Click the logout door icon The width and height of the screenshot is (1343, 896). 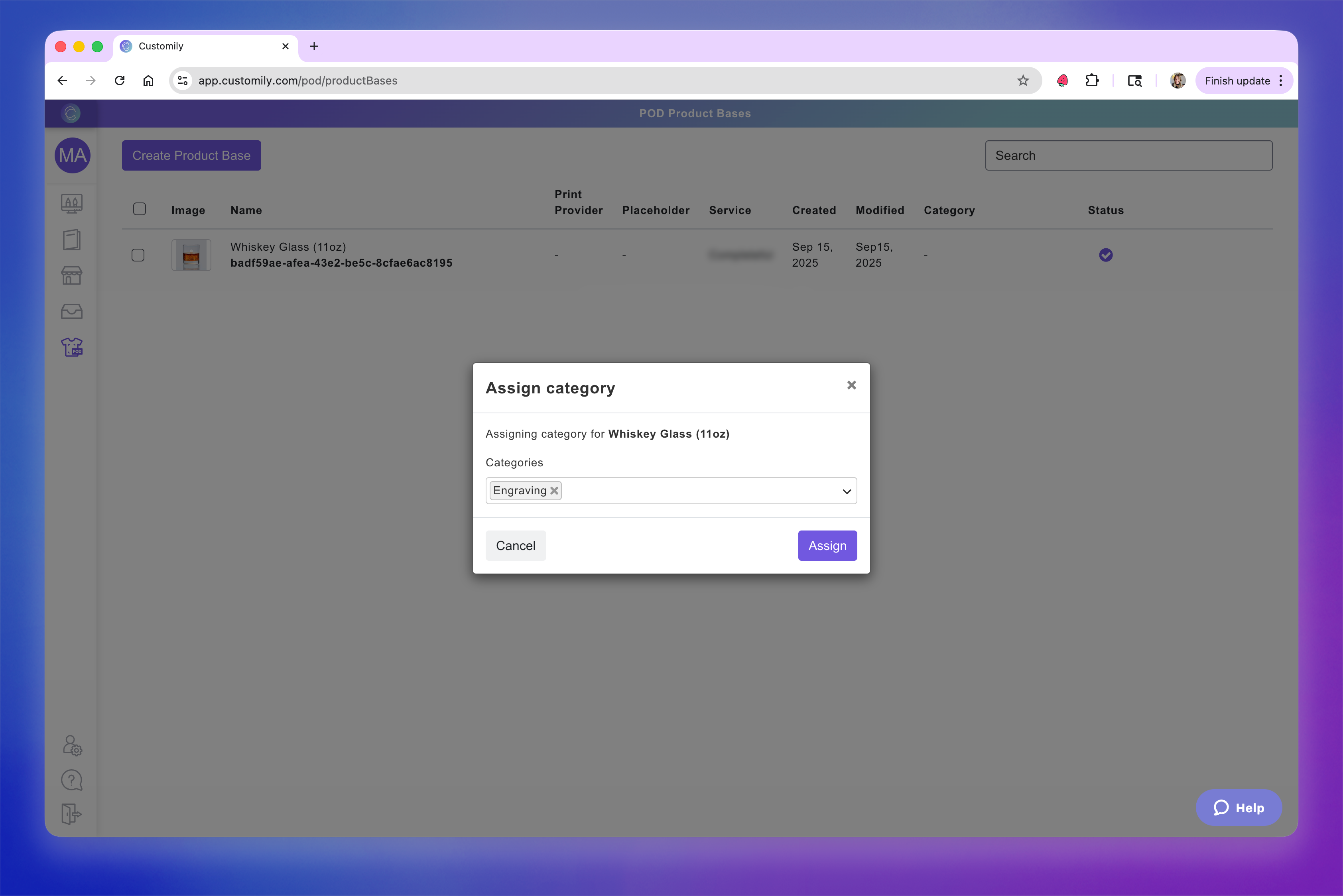point(71,814)
